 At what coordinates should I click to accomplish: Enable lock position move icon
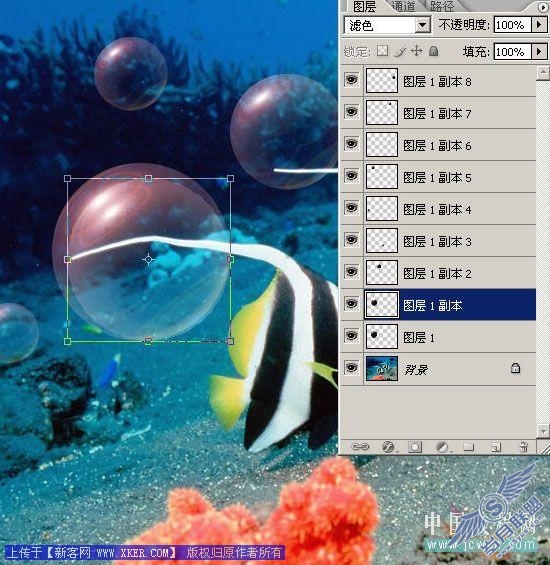[x=417, y=51]
